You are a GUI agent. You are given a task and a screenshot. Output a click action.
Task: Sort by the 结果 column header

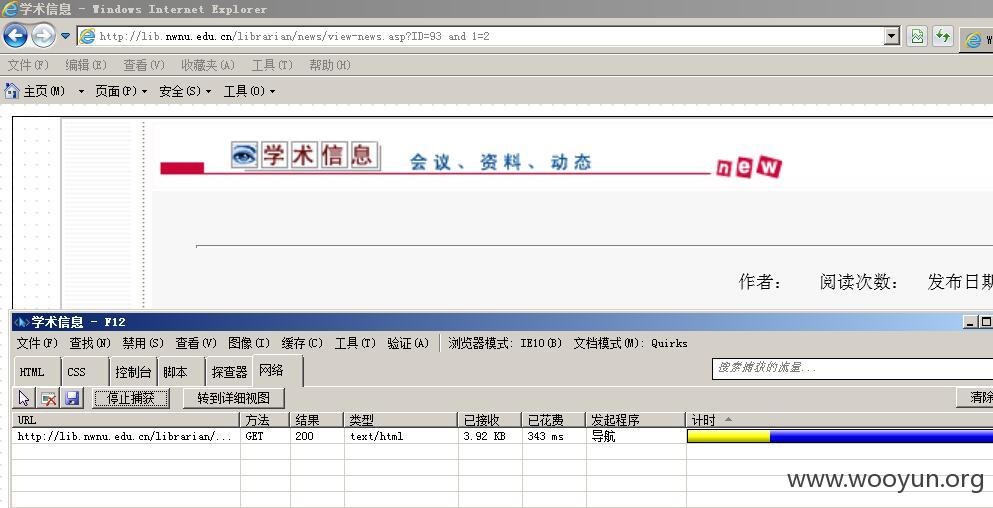point(317,420)
